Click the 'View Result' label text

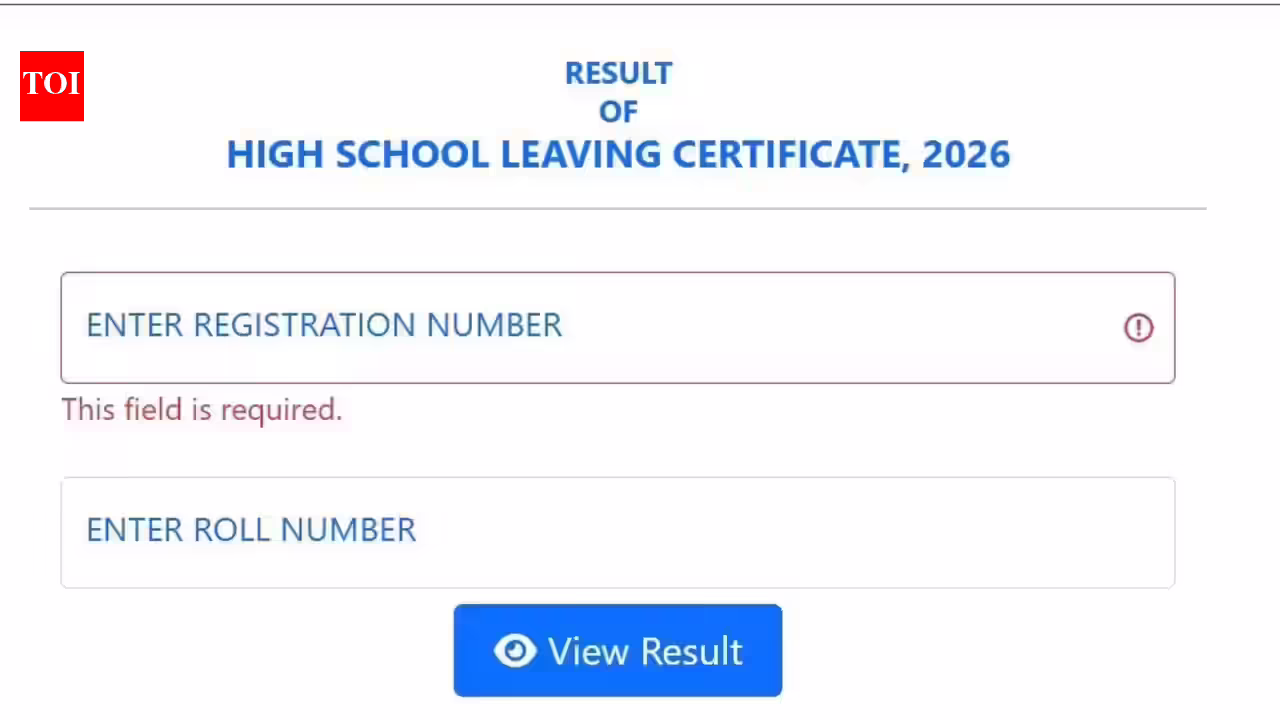tap(645, 651)
